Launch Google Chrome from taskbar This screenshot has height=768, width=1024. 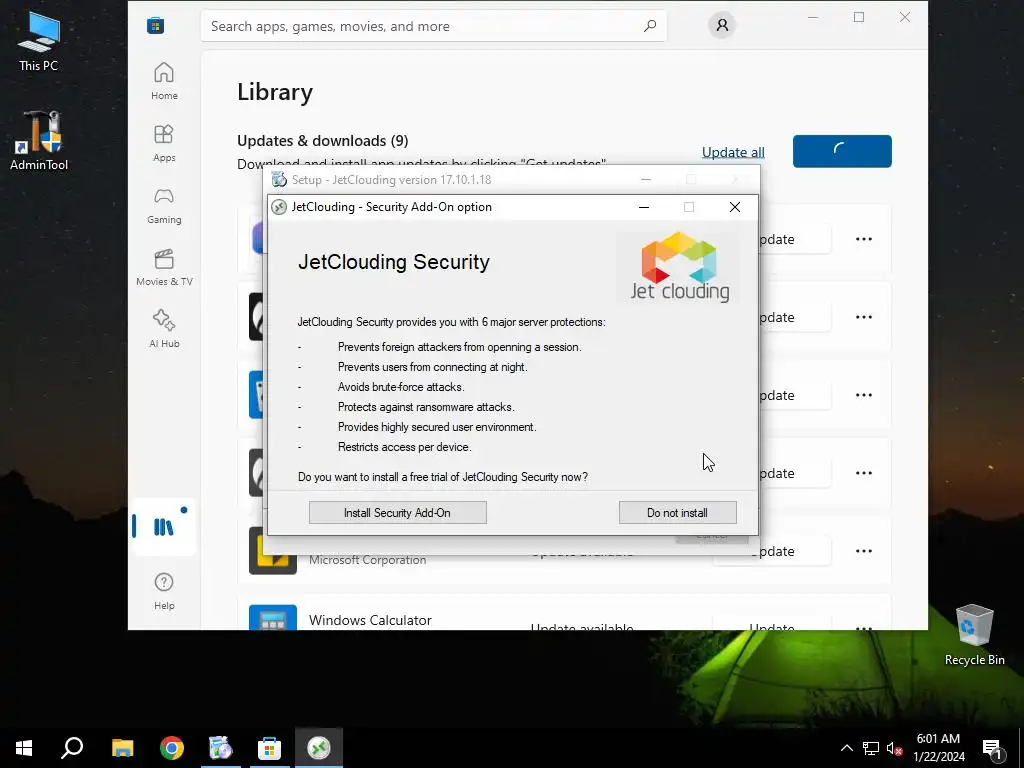click(172, 748)
